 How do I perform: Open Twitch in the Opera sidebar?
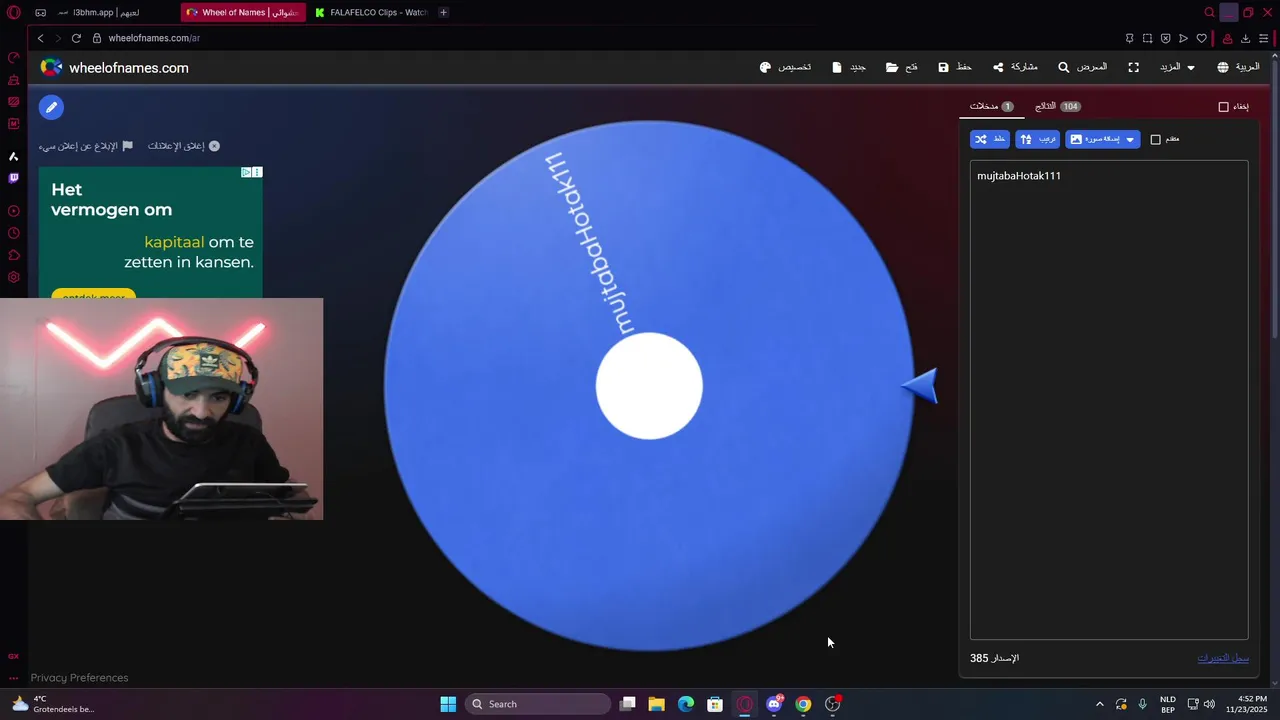(x=13, y=178)
